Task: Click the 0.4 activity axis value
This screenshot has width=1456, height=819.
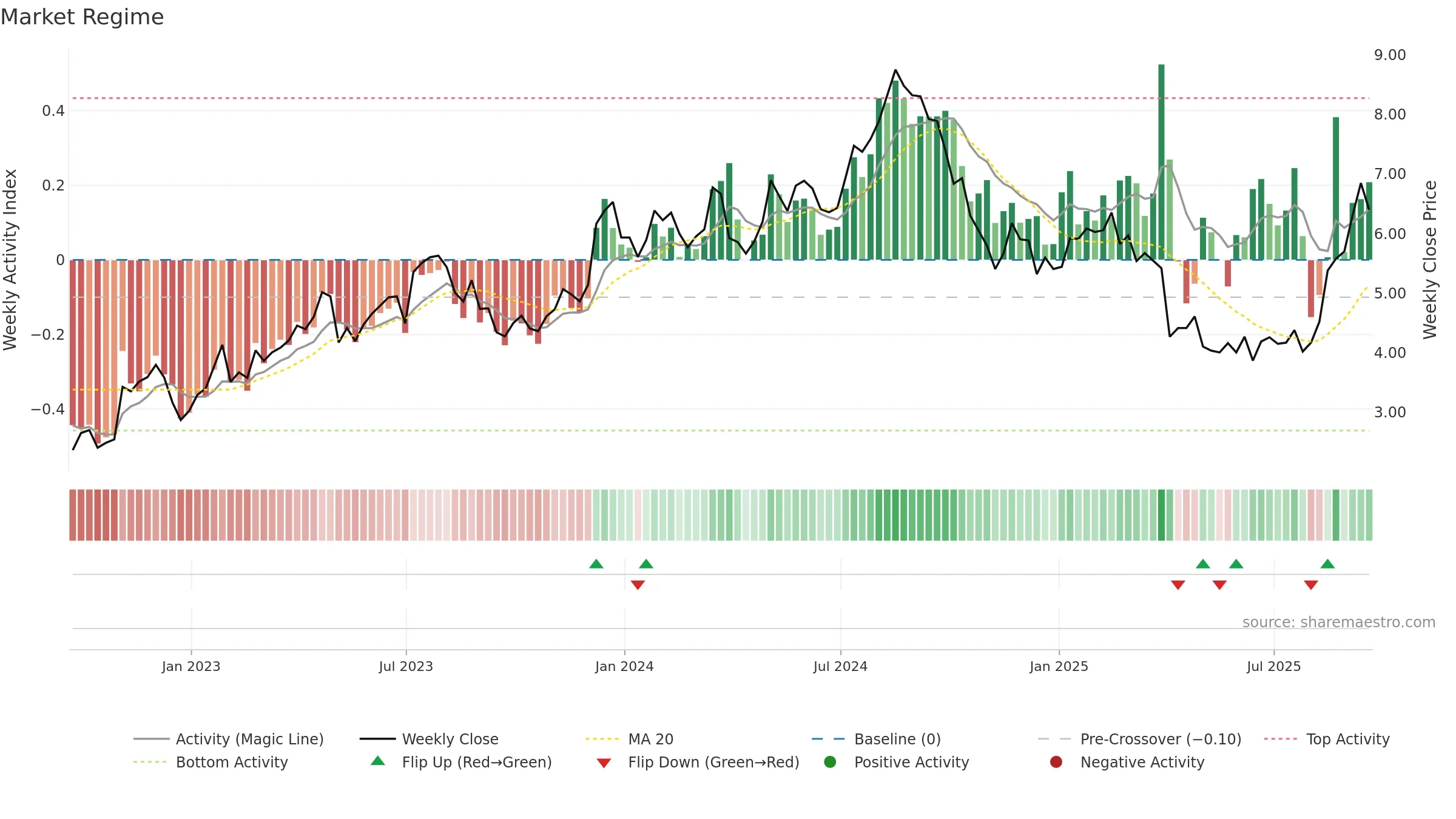Action: click(53, 110)
